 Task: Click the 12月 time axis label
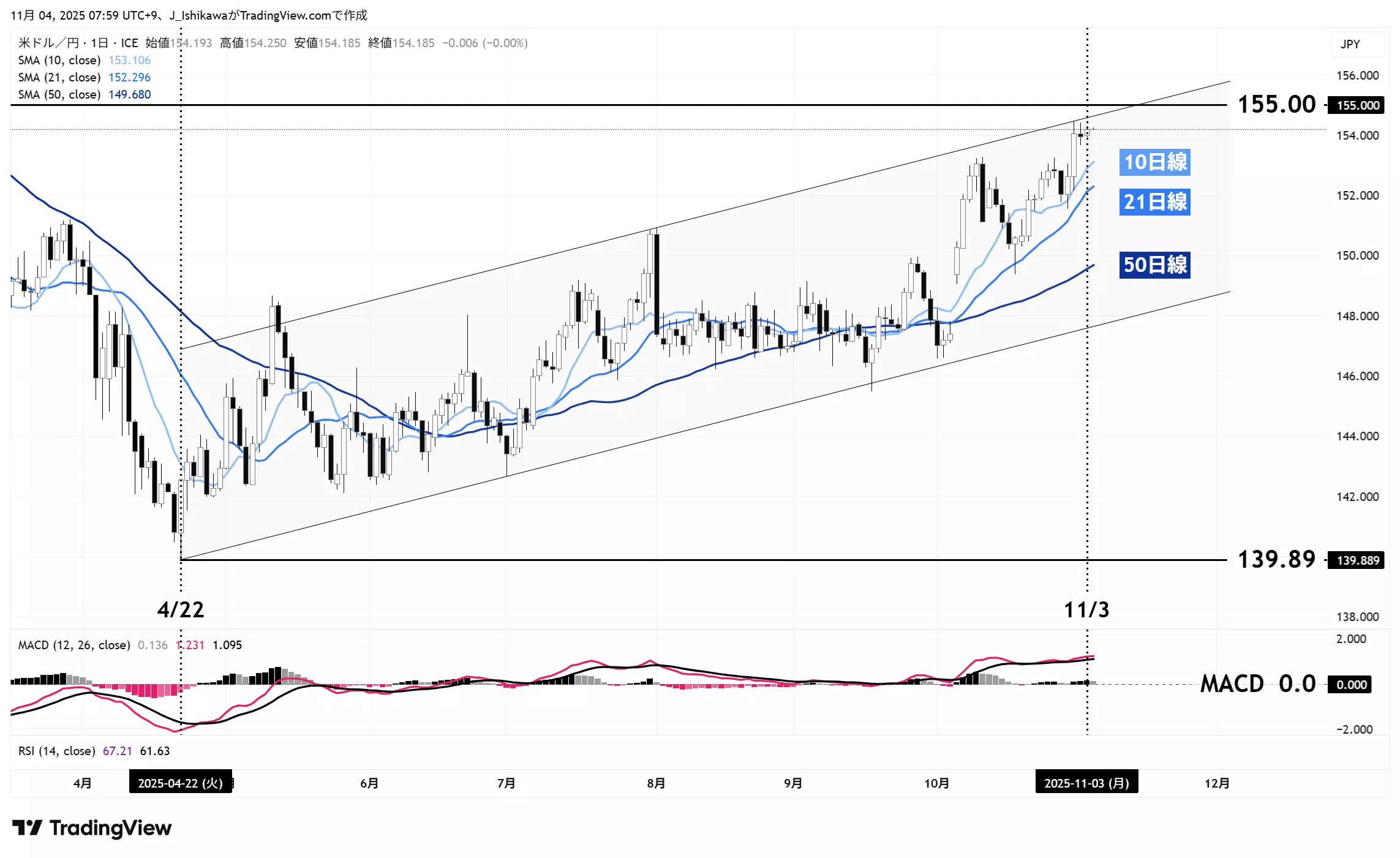1217,783
